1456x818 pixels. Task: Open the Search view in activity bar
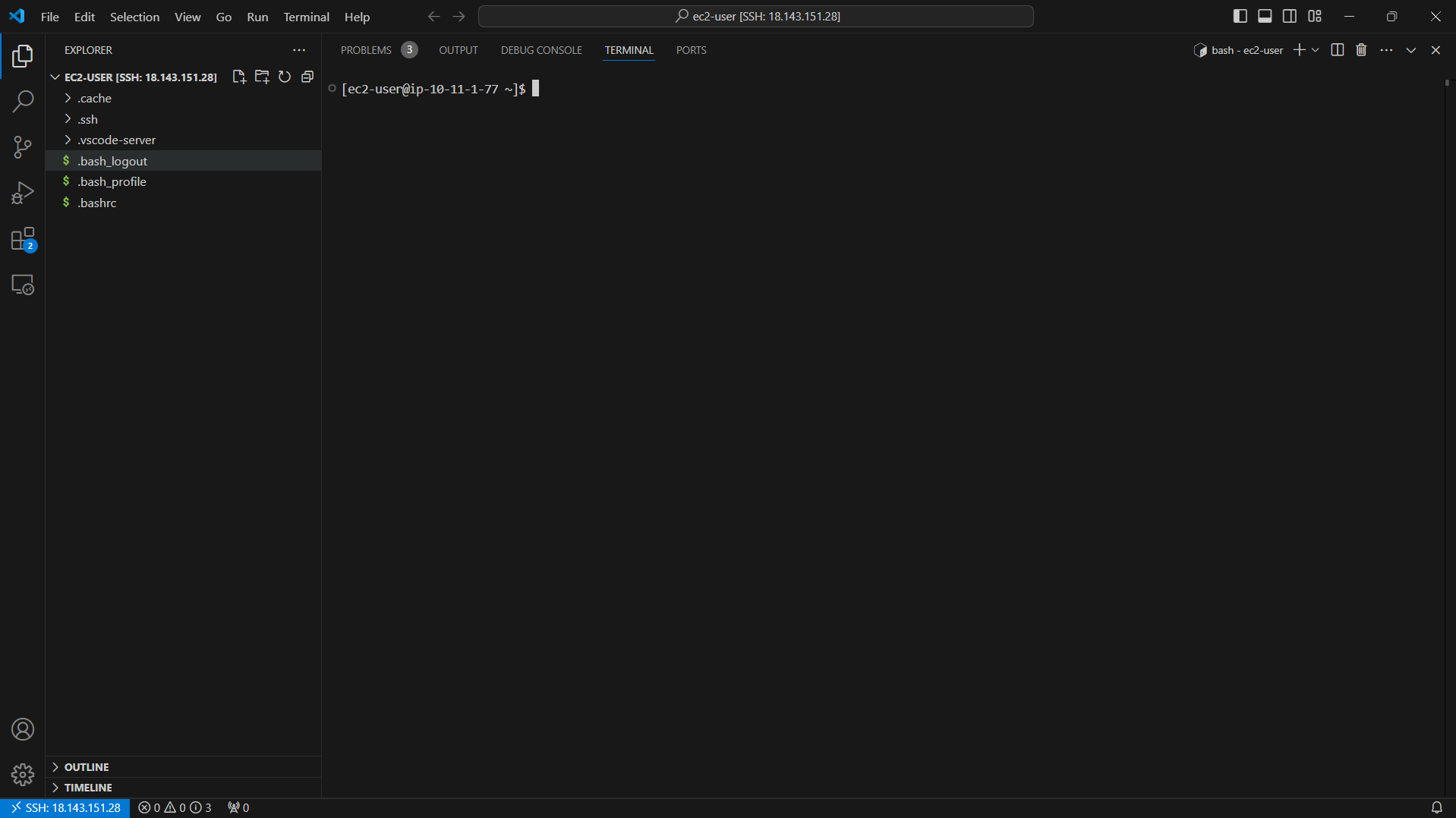[23, 101]
